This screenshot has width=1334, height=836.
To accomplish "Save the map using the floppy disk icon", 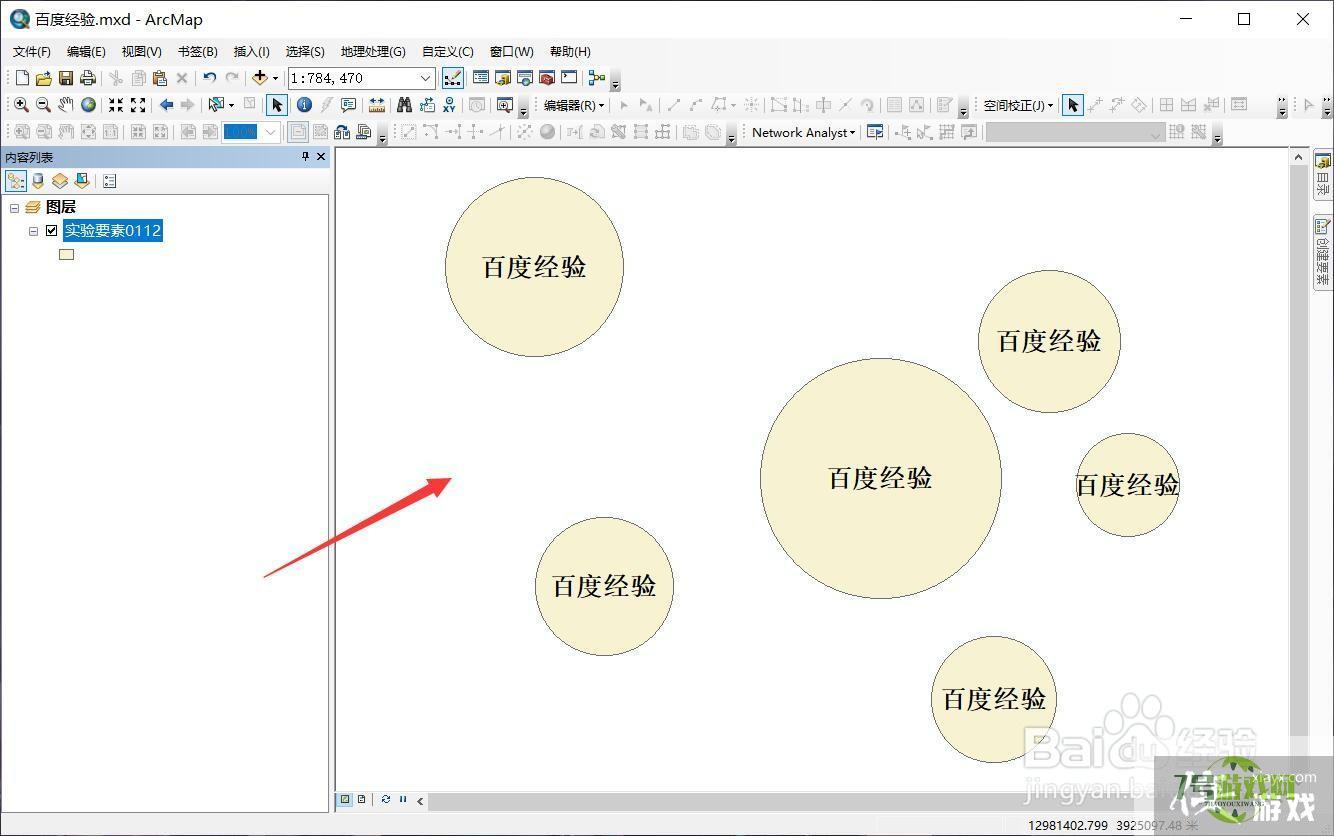I will (65, 78).
